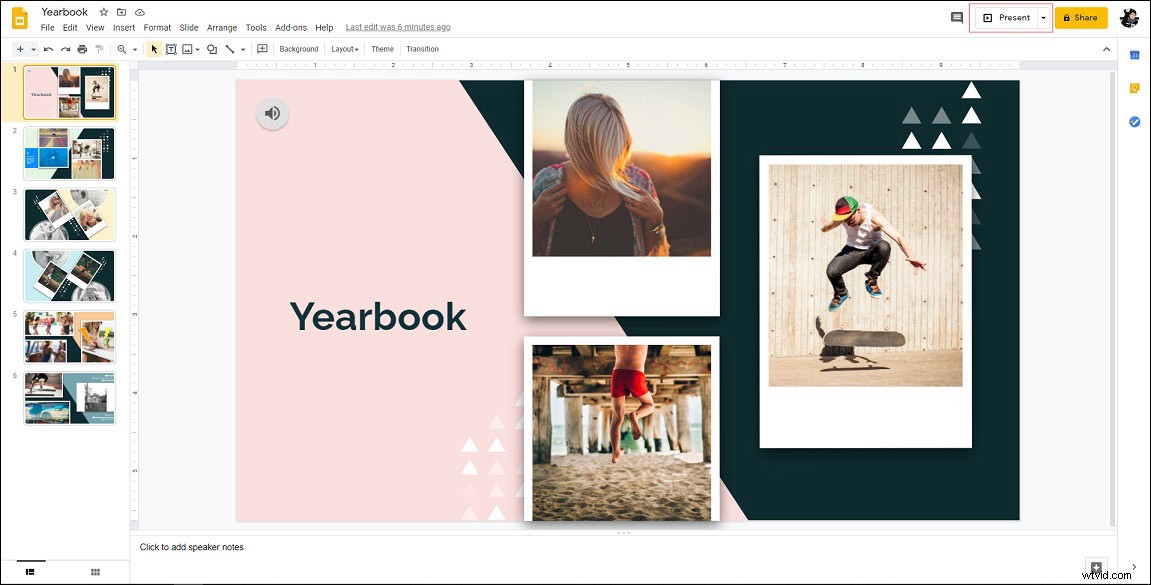Undo the last action
1151x585 pixels.
click(49, 49)
